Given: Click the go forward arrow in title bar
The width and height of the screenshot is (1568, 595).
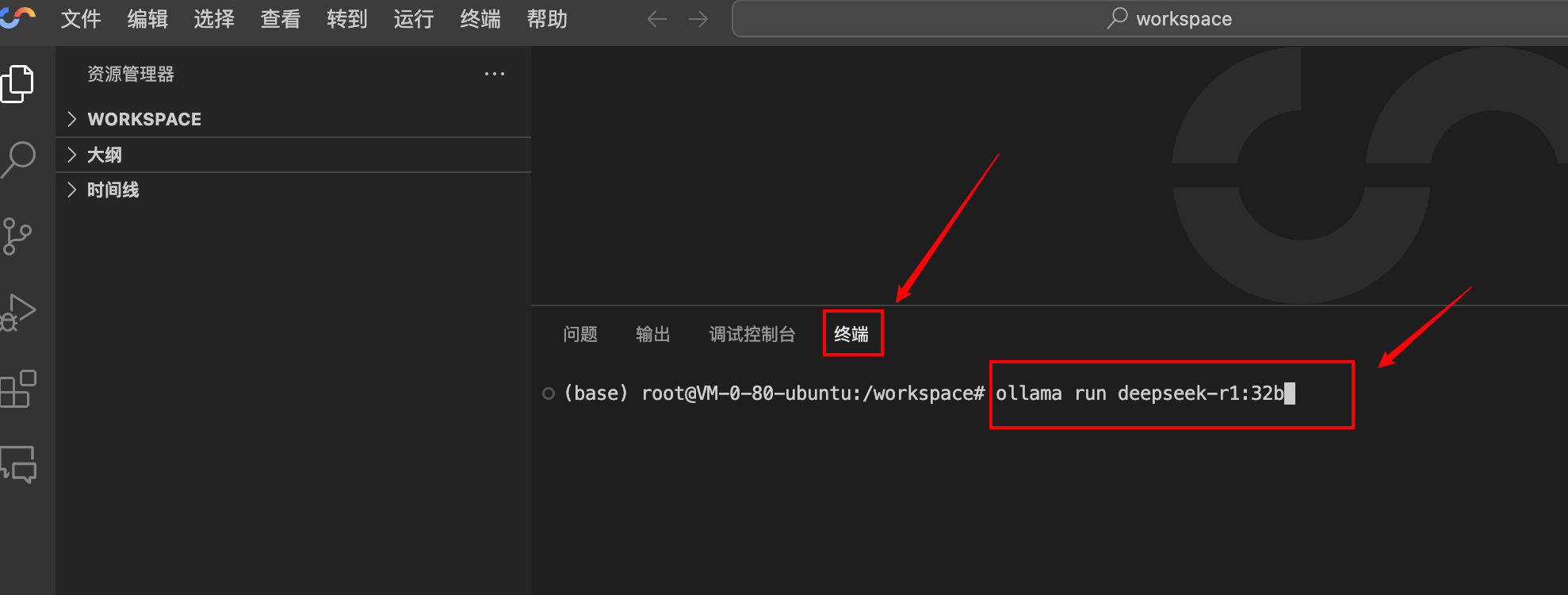Looking at the screenshot, I should [698, 19].
